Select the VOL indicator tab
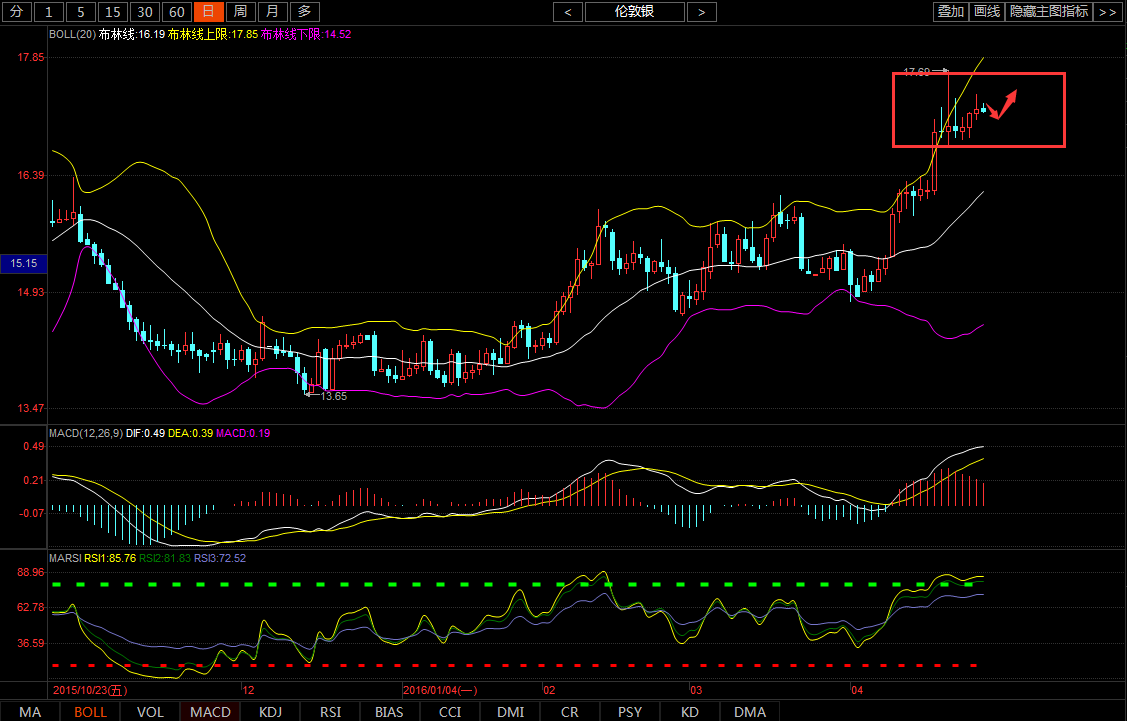The image size is (1127, 721). 150,712
